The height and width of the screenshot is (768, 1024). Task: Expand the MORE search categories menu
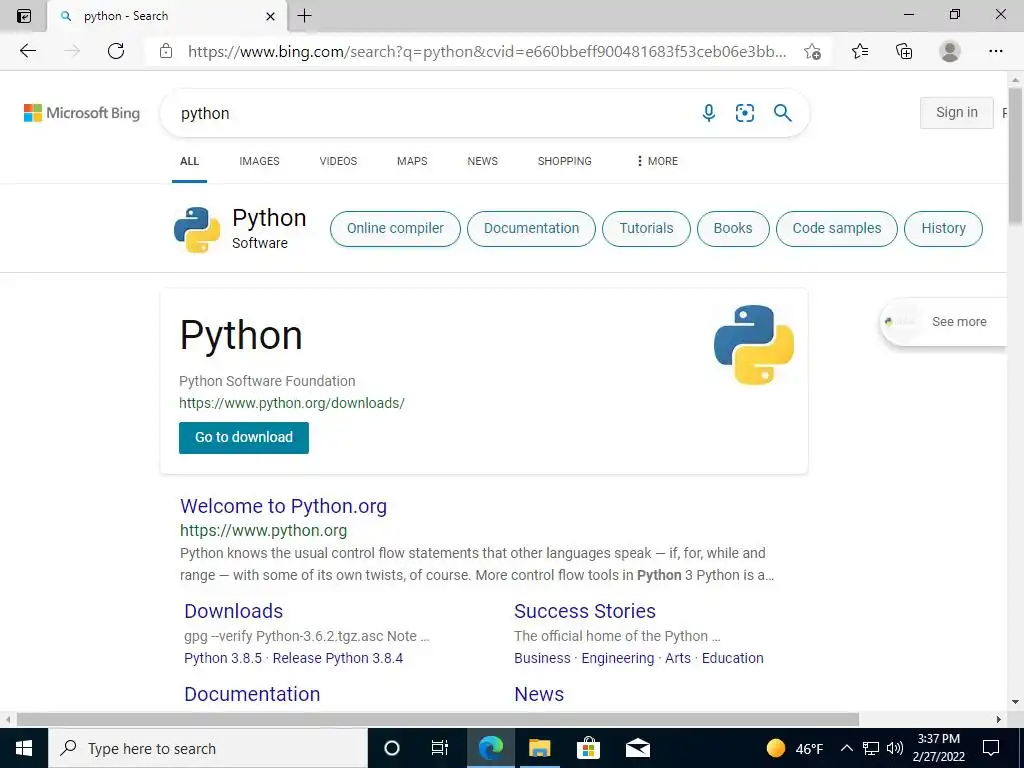point(657,161)
